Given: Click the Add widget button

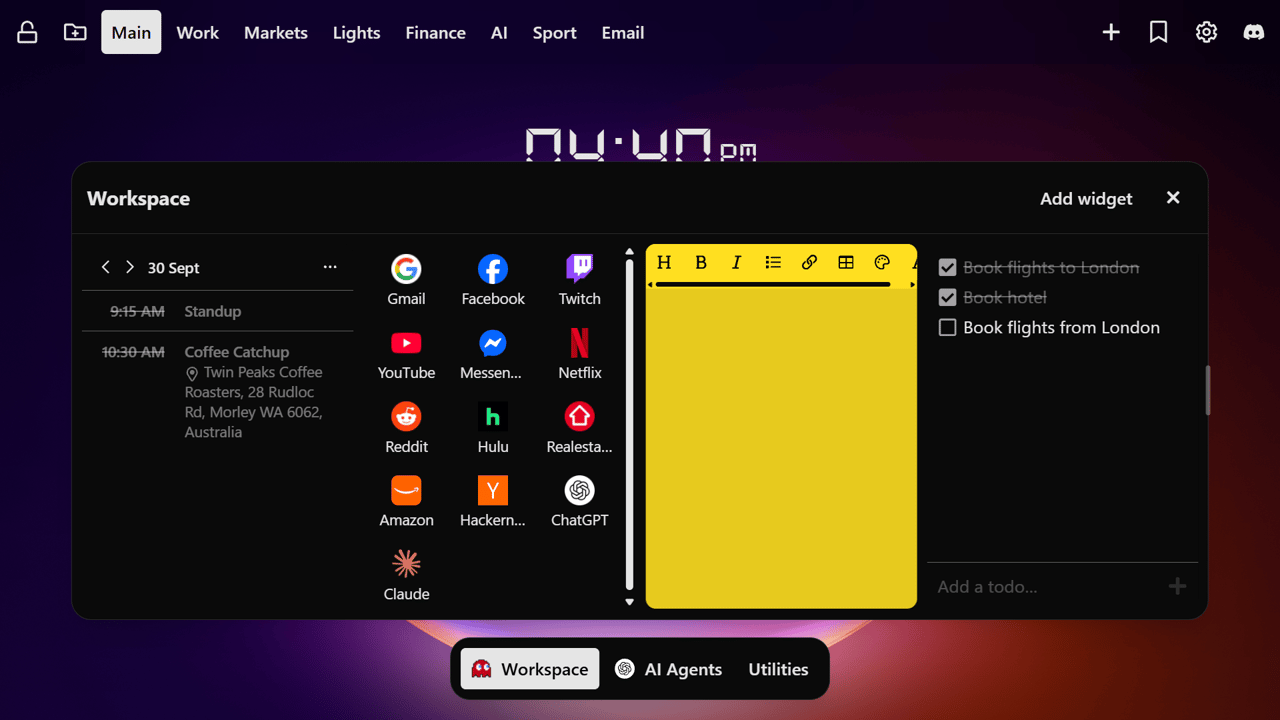Looking at the screenshot, I should pyautogui.click(x=1086, y=198).
